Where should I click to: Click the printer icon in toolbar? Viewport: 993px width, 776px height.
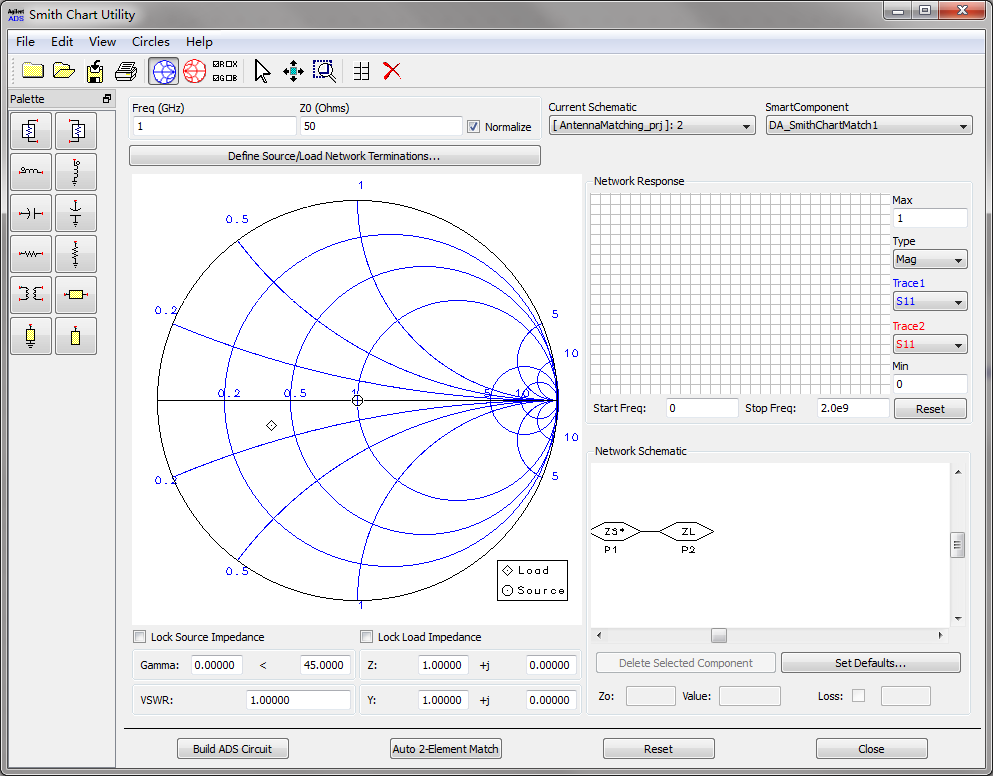point(126,71)
